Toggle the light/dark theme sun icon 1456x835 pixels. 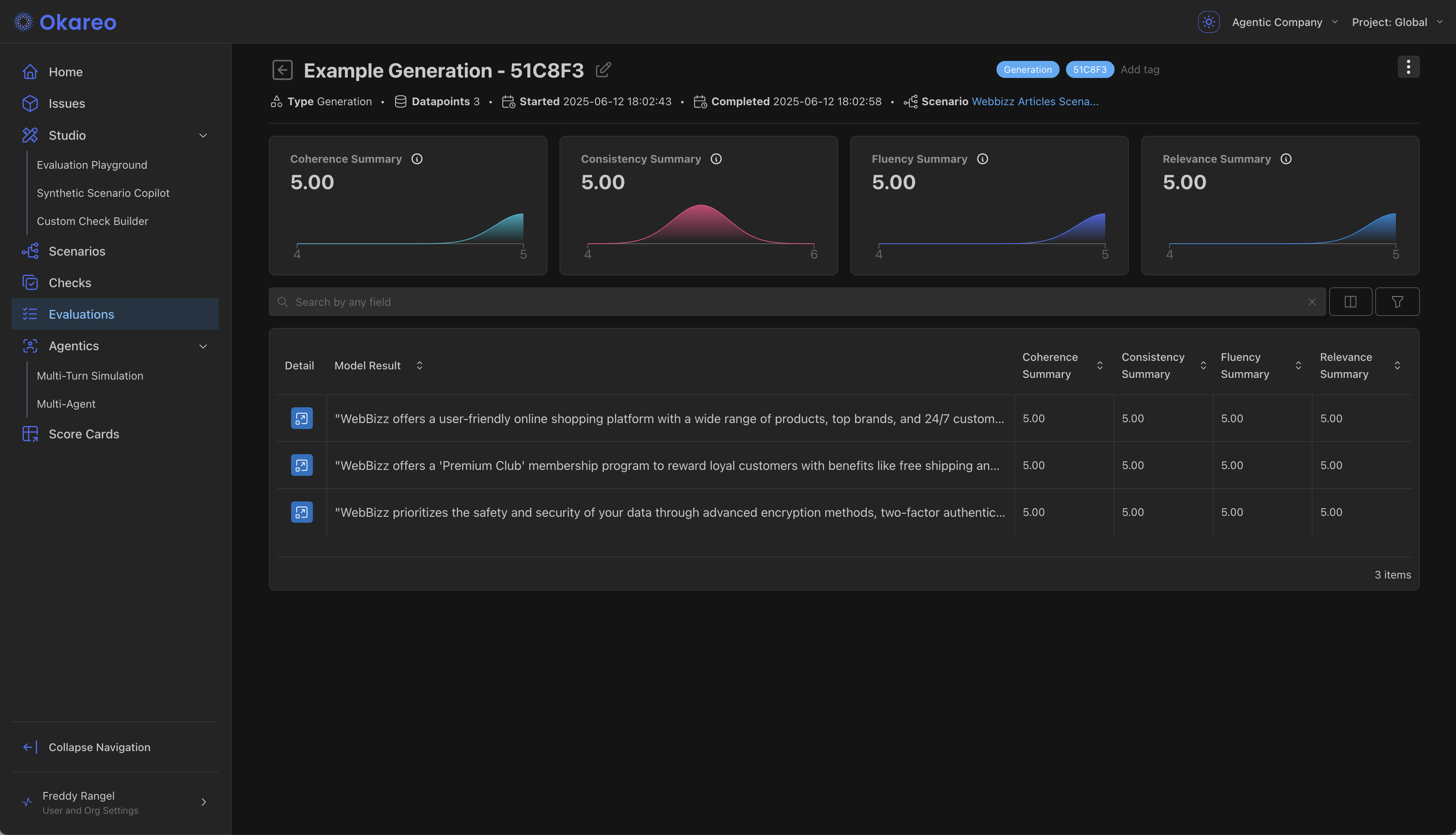click(x=1209, y=22)
